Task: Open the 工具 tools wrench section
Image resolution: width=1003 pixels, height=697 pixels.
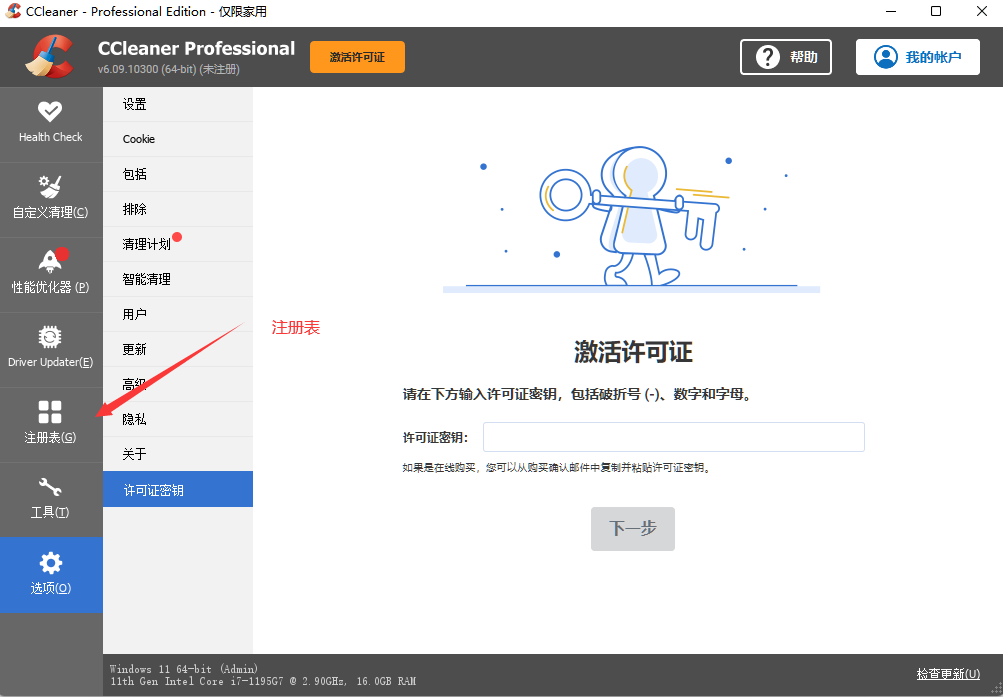Action: pos(51,499)
